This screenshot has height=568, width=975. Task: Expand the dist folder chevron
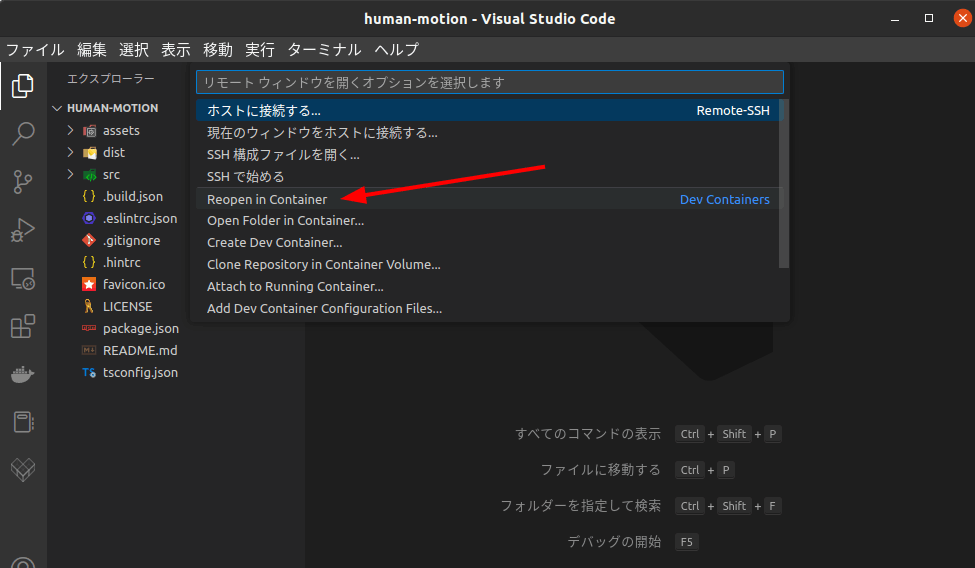(x=70, y=152)
